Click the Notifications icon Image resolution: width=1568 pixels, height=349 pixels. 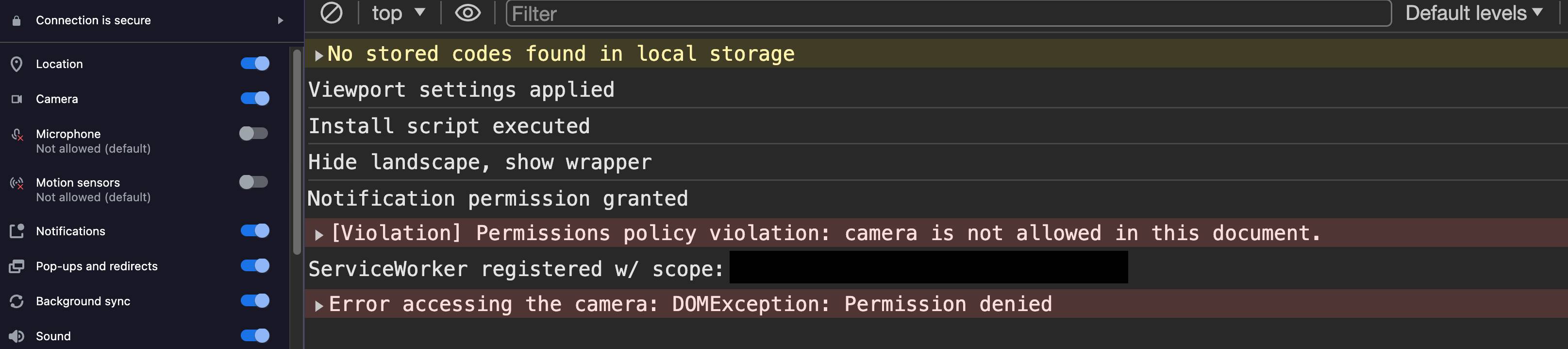click(17, 231)
